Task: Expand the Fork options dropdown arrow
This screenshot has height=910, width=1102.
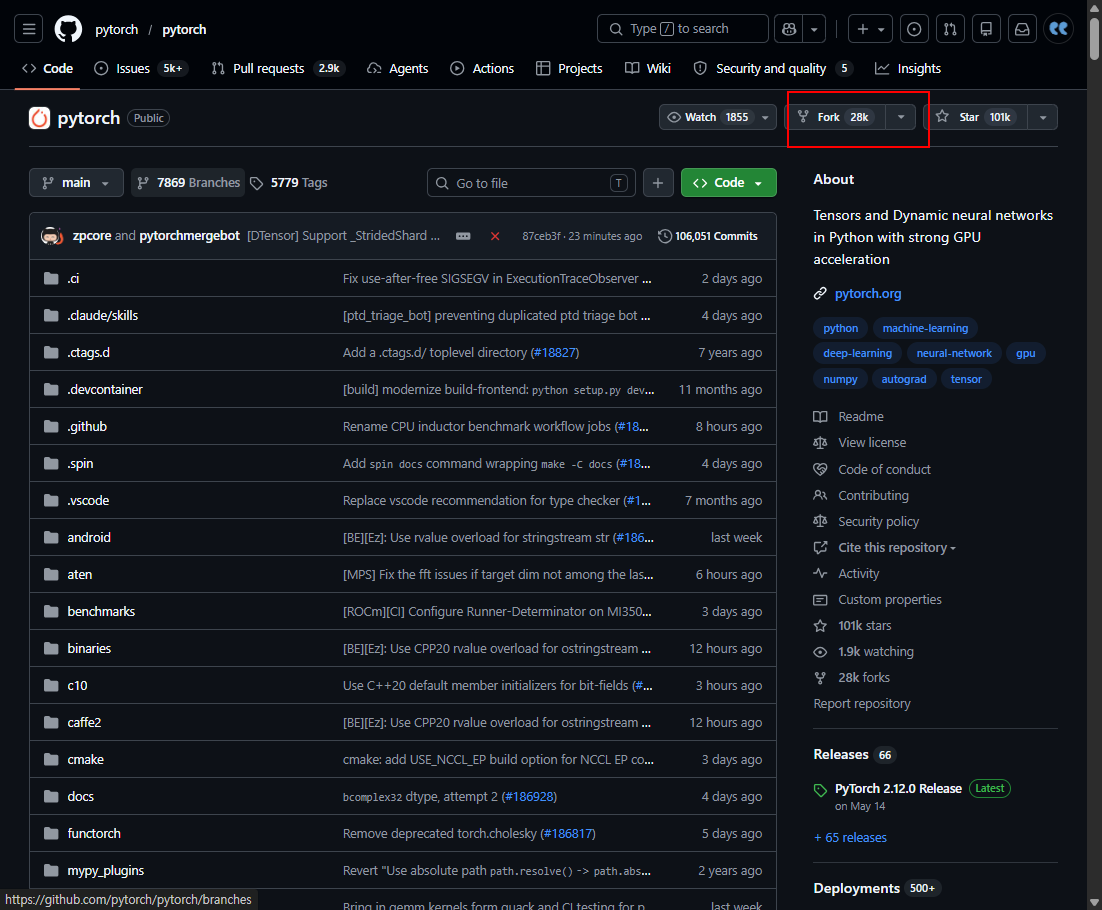Action: click(x=900, y=117)
